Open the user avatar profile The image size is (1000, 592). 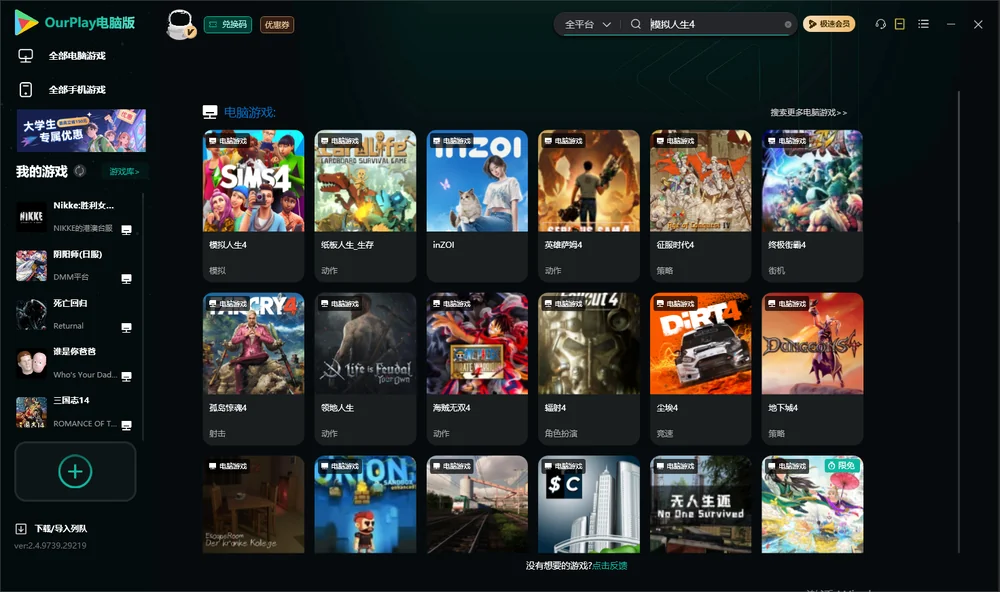click(x=180, y=24)
